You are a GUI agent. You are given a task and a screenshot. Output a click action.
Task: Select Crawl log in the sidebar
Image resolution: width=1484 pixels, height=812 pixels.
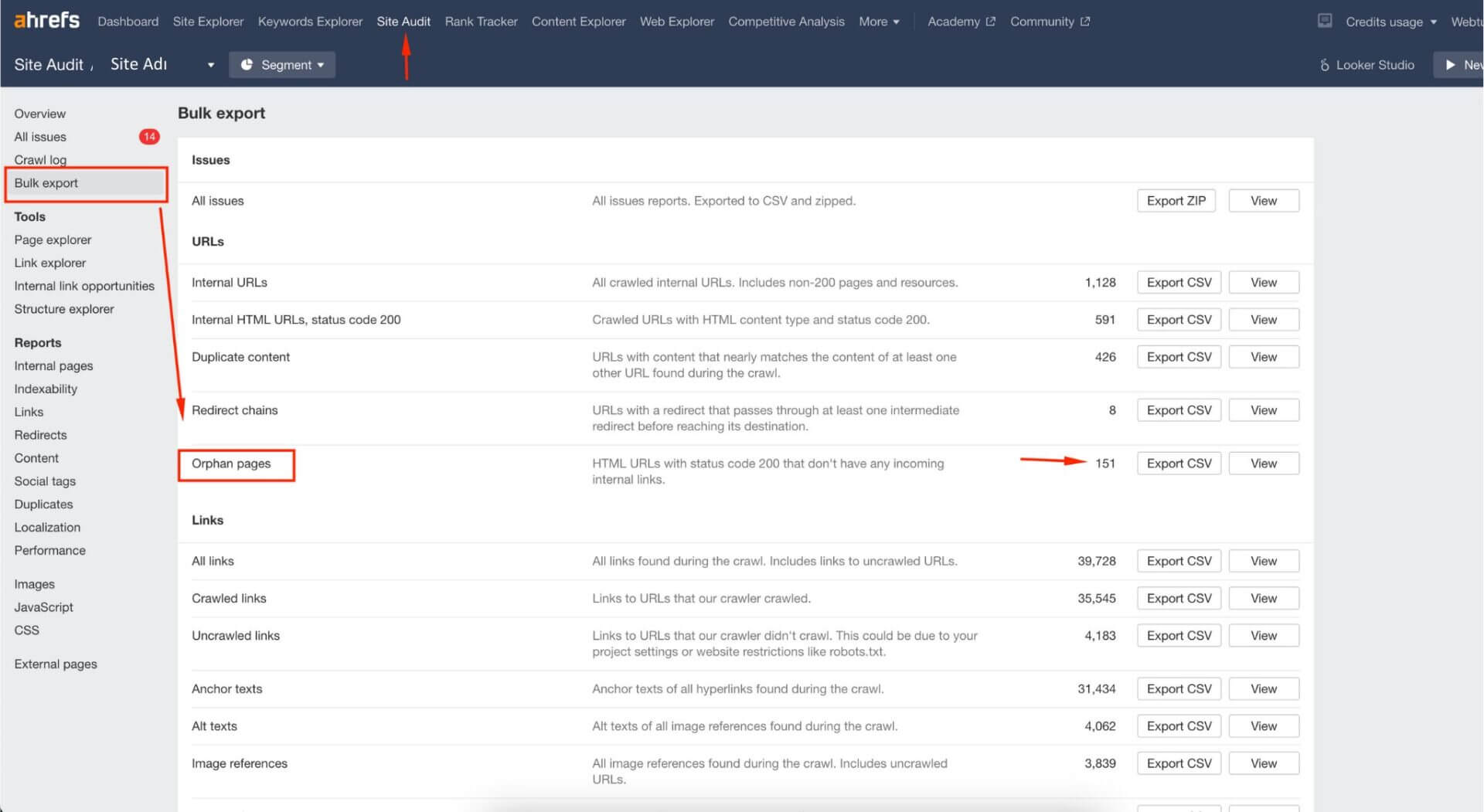pyautogui.click(x=40, y=160)
